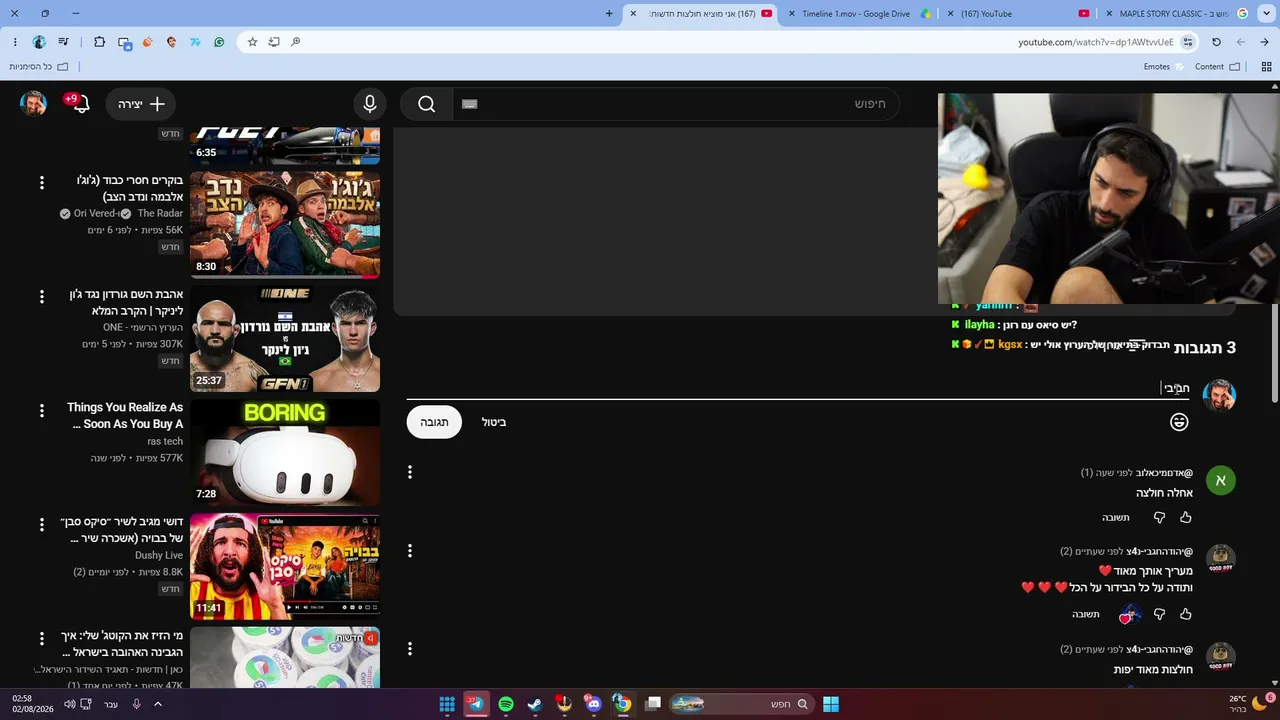Screen dimensions: 1280x720
Task: Open site information icon beside the URL
Action: point(1188,42)
